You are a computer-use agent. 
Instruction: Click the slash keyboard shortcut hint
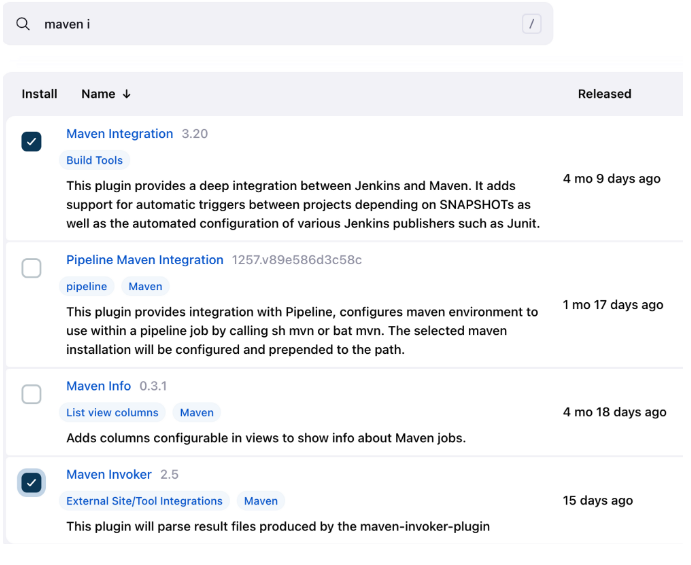[x=531, y=24]
